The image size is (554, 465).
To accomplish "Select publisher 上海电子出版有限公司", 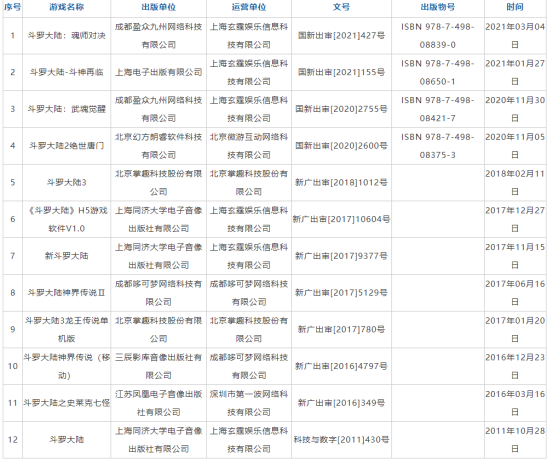I will pos(158,72).
